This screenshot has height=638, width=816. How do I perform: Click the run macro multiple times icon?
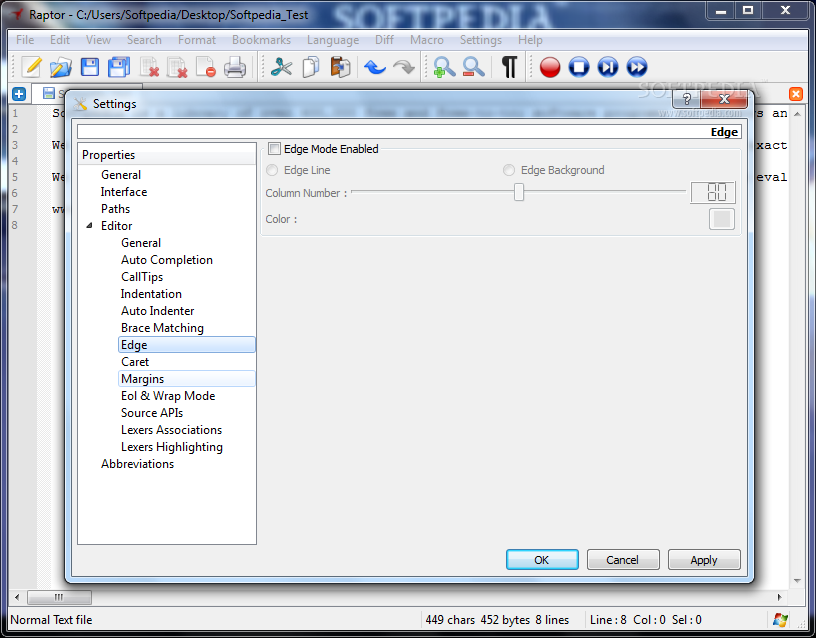[637, 68]
